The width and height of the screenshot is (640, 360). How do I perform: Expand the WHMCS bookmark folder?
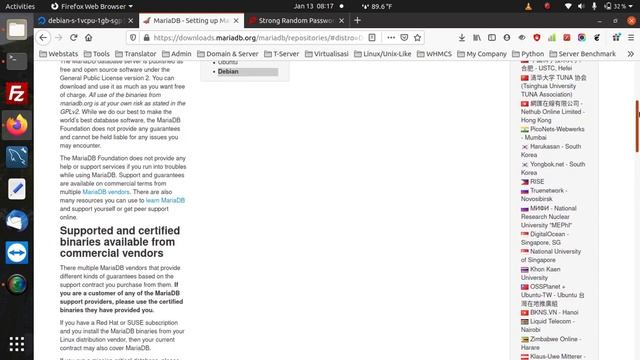(434, 53)
